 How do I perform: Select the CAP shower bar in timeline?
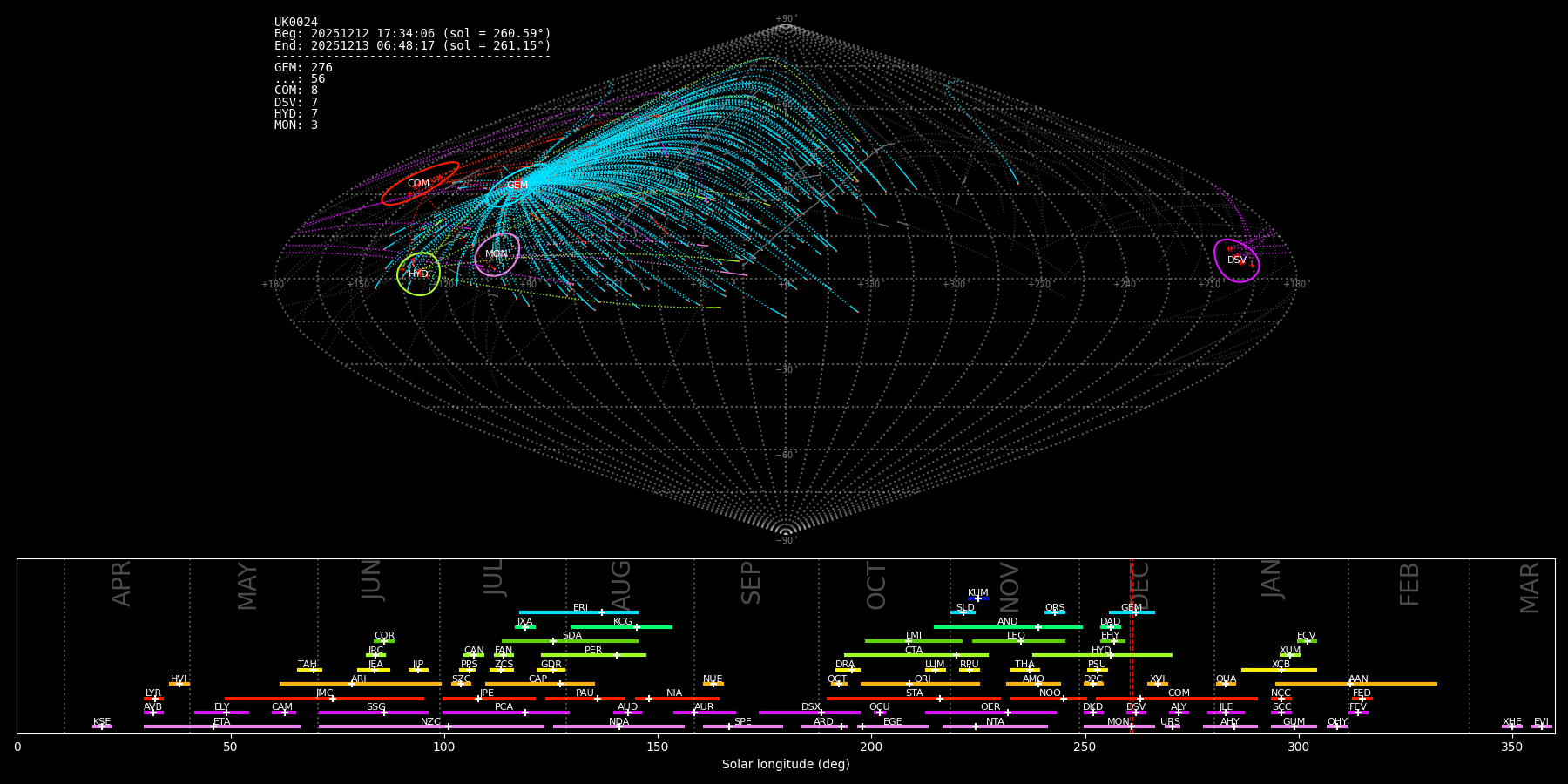coord(540,684)
